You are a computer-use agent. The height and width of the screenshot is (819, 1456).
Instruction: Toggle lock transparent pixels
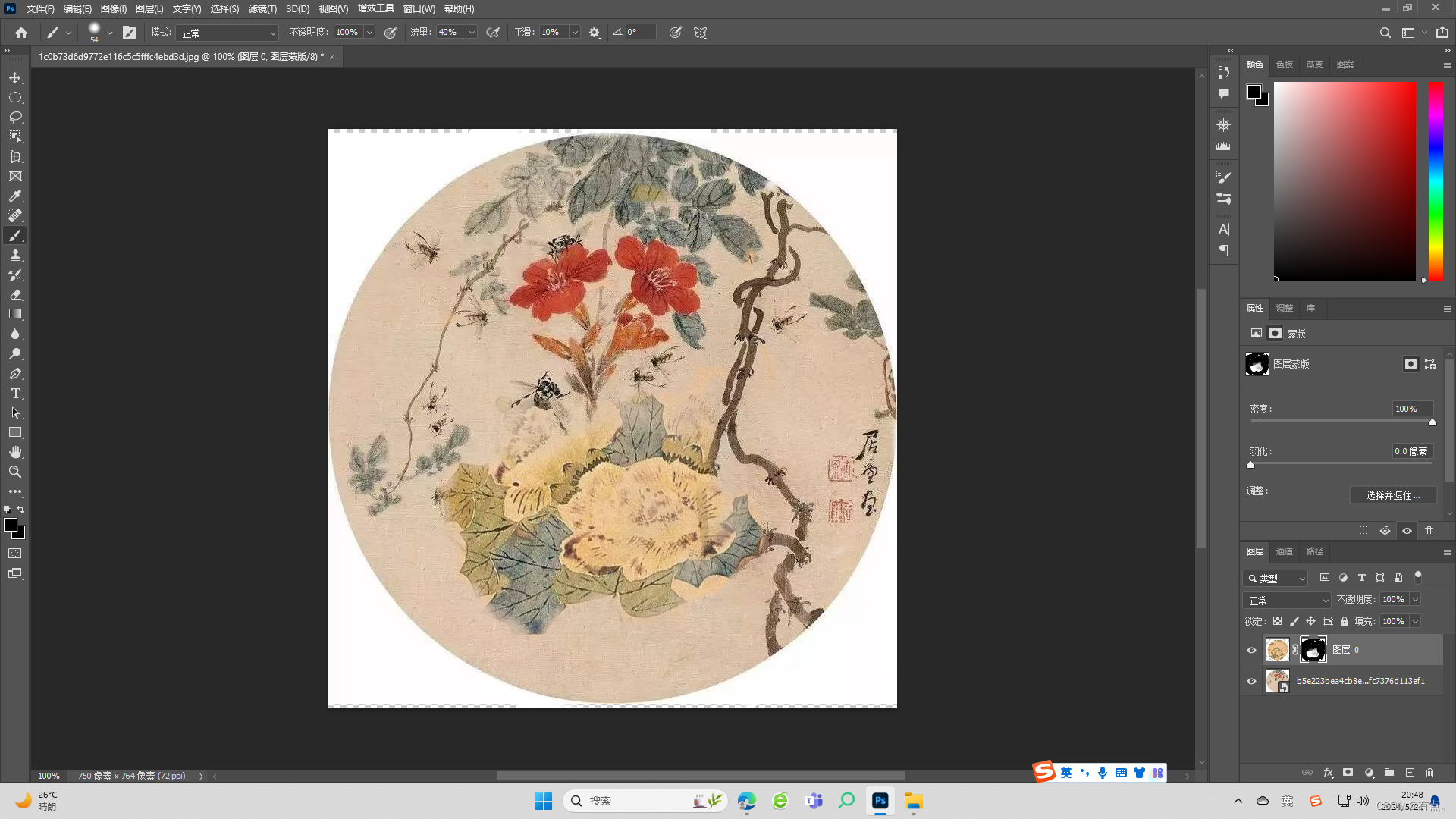[1277, 621]
